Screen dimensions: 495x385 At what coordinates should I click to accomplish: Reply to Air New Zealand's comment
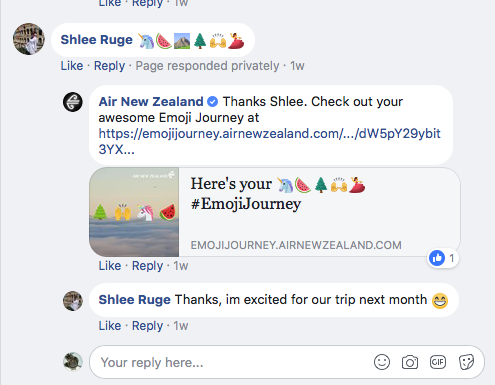pos(147,266)
